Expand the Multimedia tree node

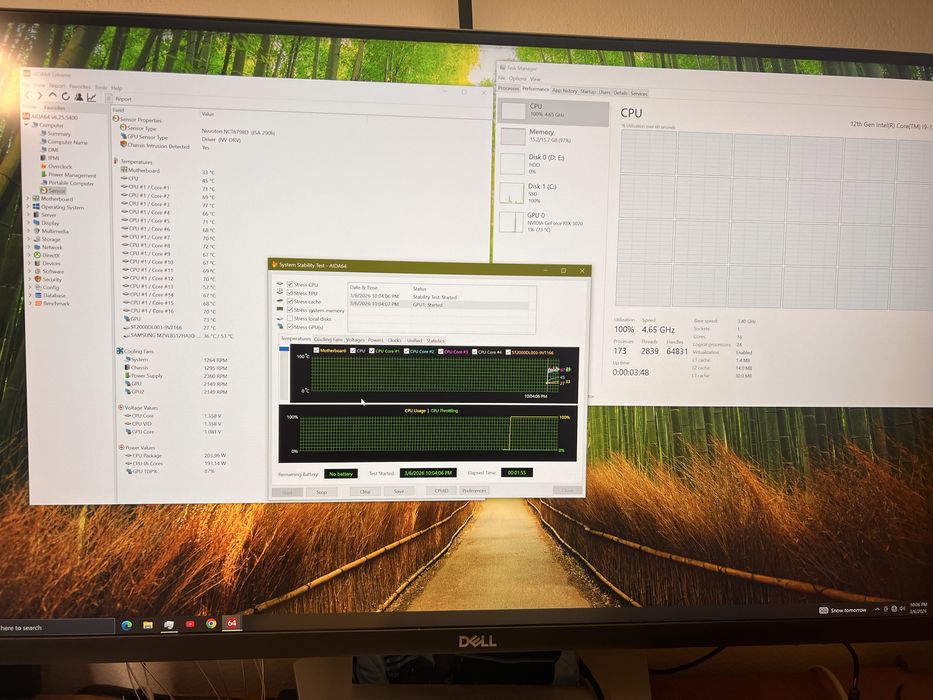pos(29,231)
